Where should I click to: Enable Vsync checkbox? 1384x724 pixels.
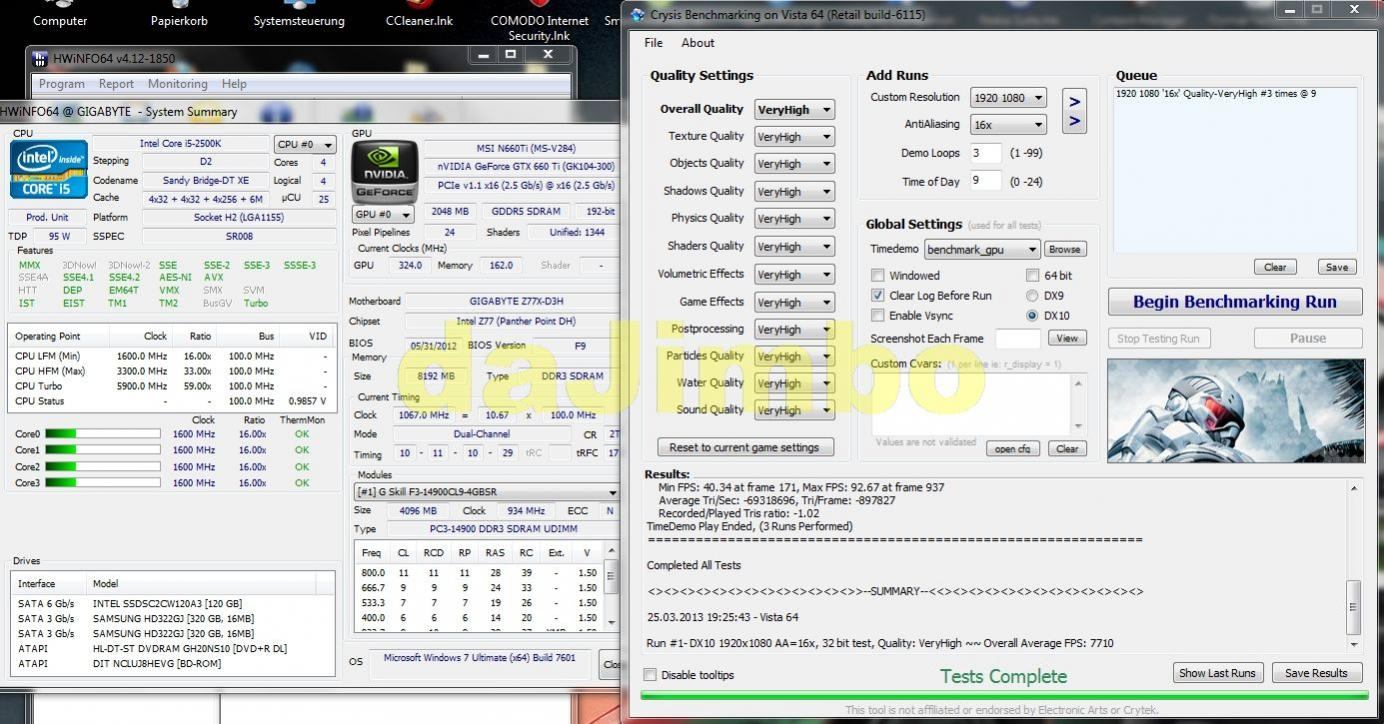point(877,315)
